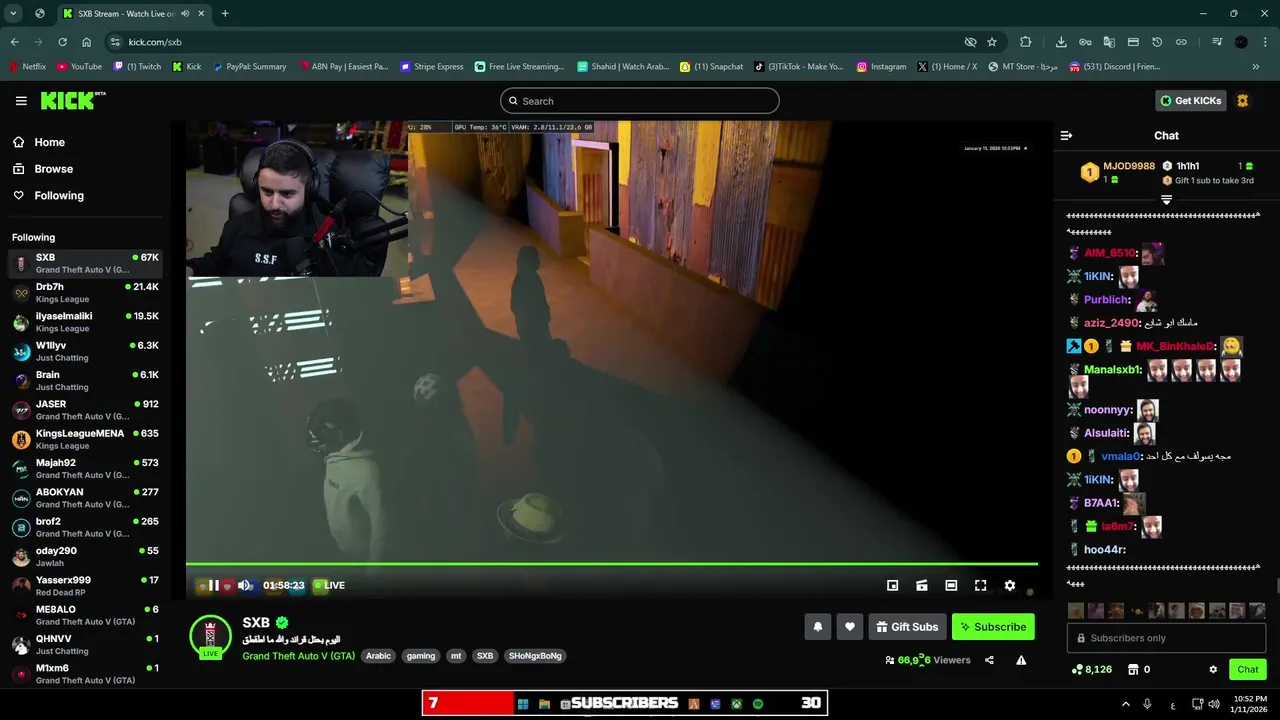
Task: View site information next to kick.com URL
Action: click(115, 42)
